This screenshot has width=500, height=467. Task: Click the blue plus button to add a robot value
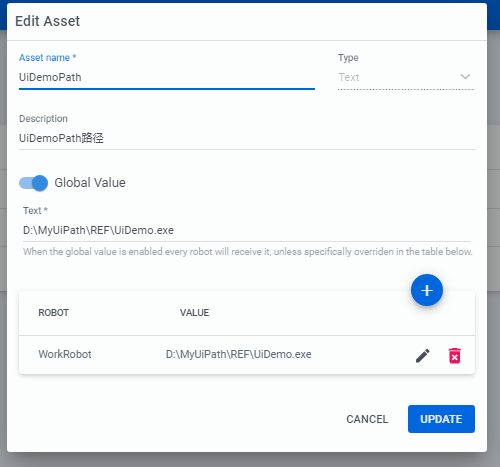427,290
